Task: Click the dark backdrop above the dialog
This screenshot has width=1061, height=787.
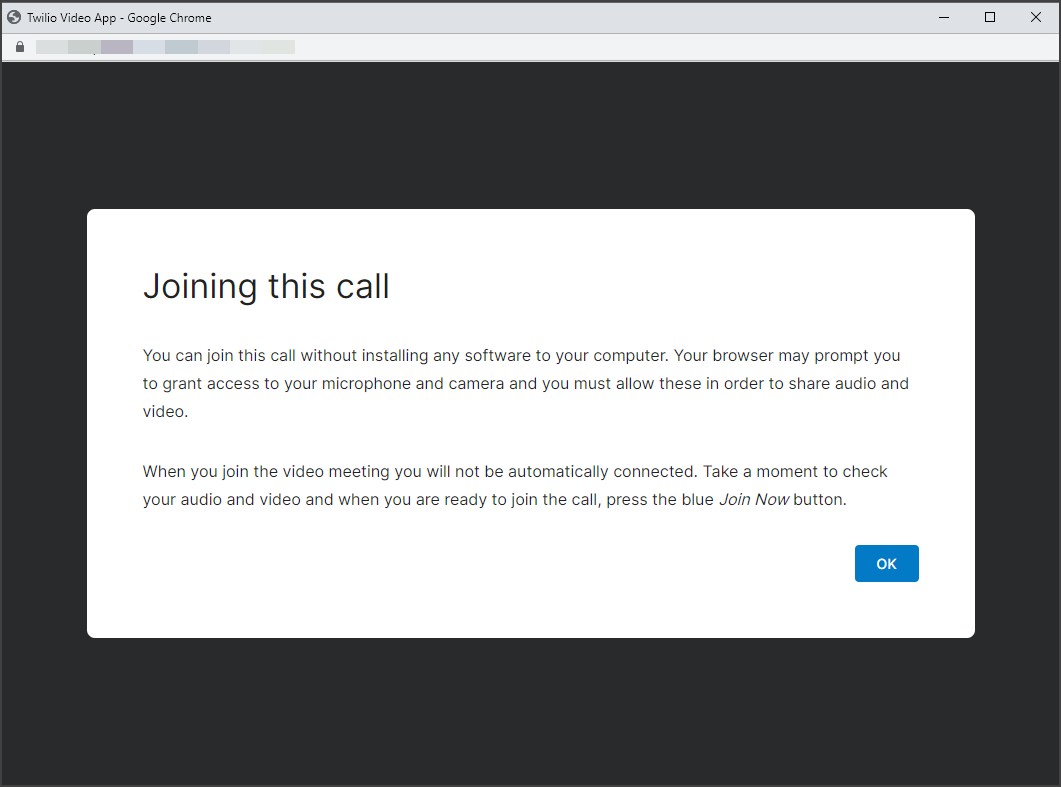Action: [x=530, y=135]
